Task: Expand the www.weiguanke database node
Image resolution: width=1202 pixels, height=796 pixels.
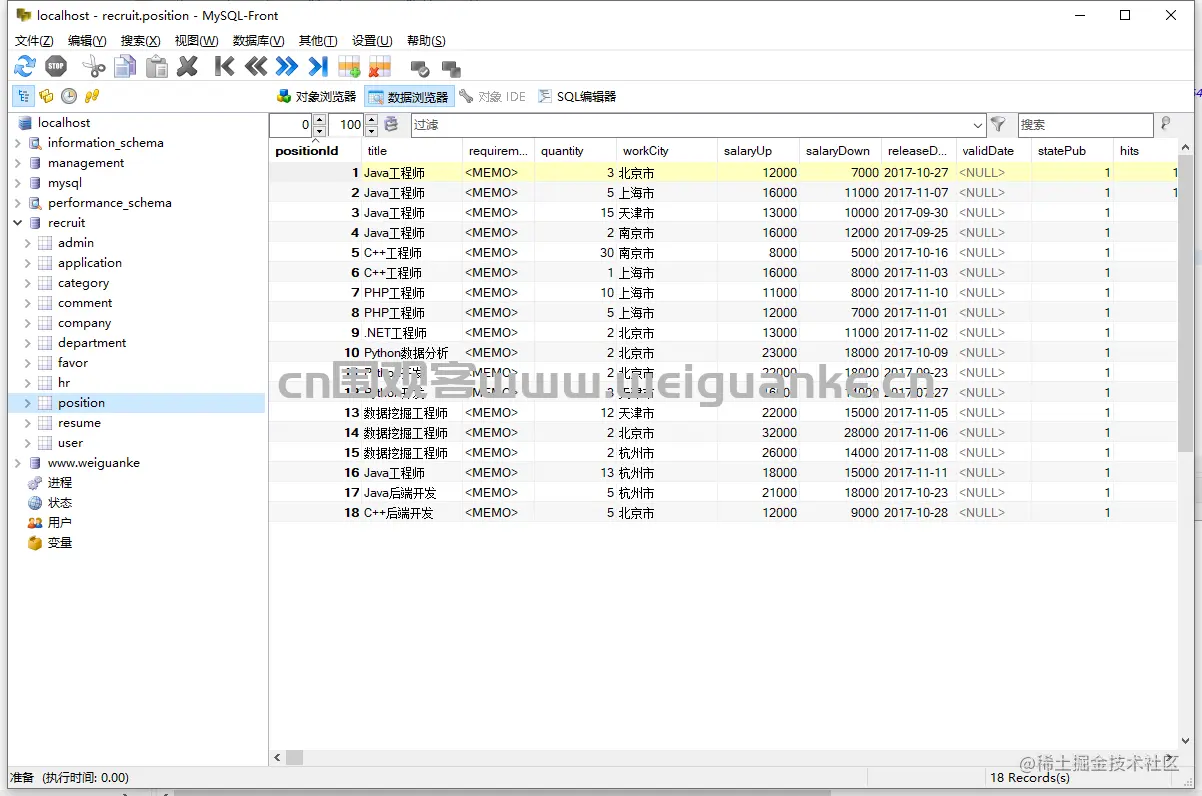Action: (x=18, y=463)
